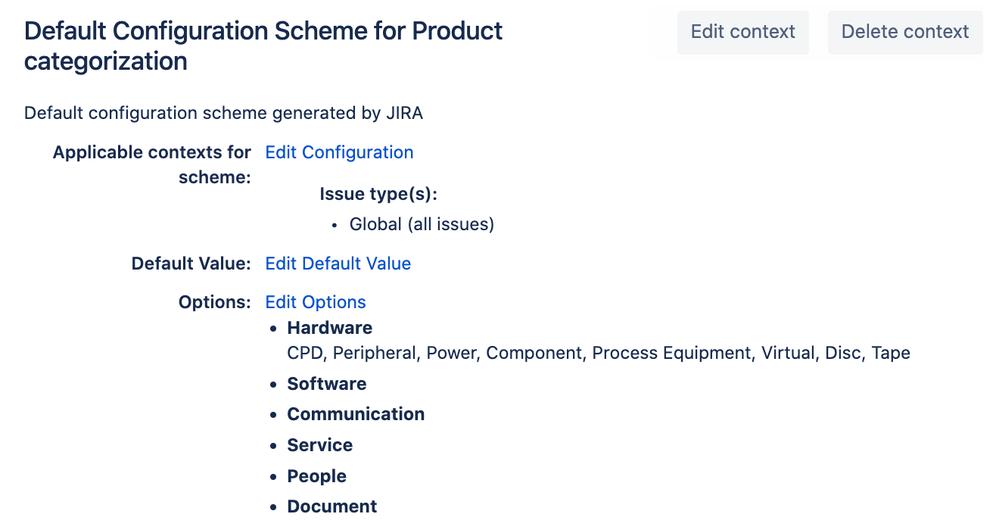Click the Edit context button
The height and width of the screenshot is (527, 999).
(x=742, y=32)
